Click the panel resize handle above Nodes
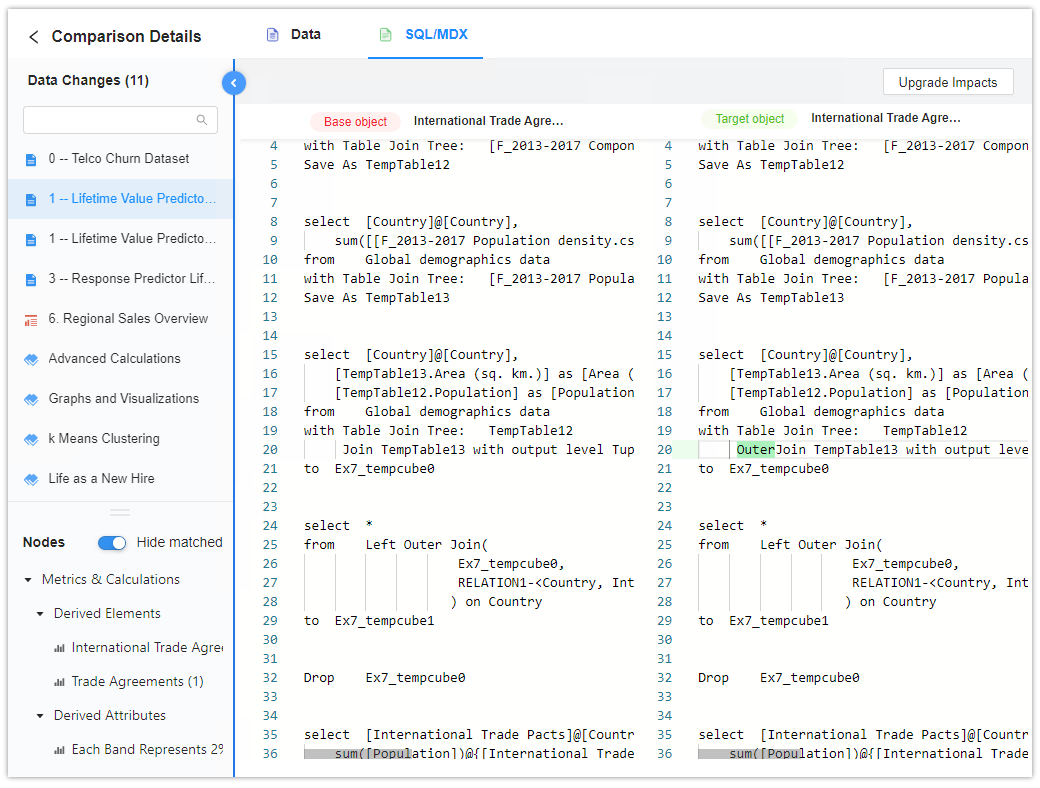The image size is (1040, 788). point(120,512)
